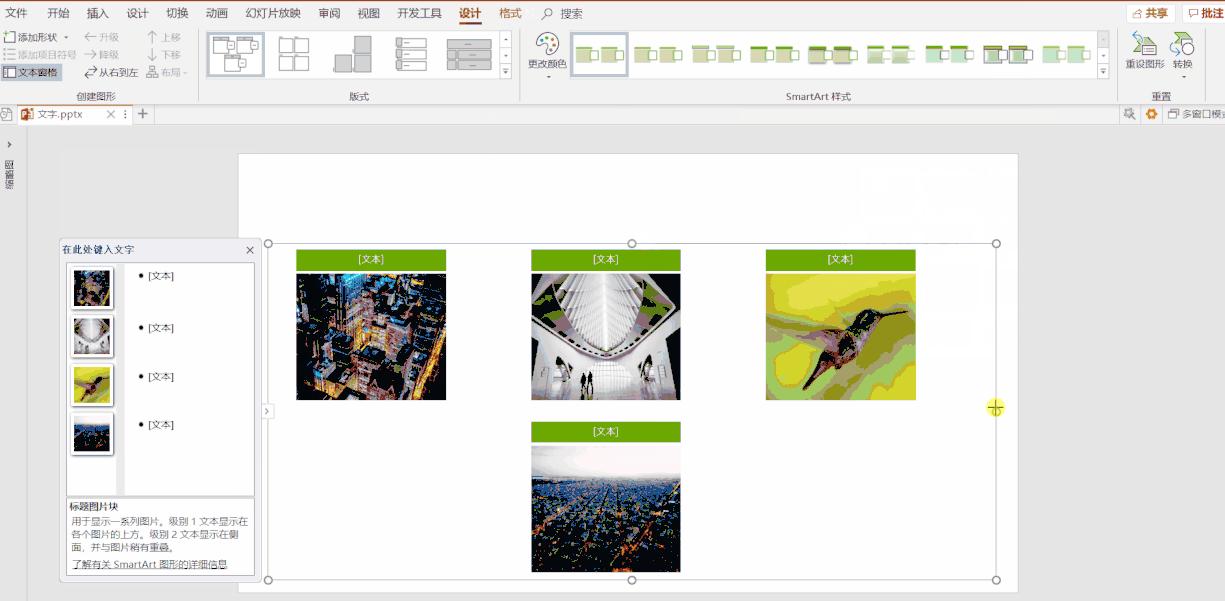1225x601 pixels.
Task: Collapse the text pane via side arrow handle
Action: point(267,411)
